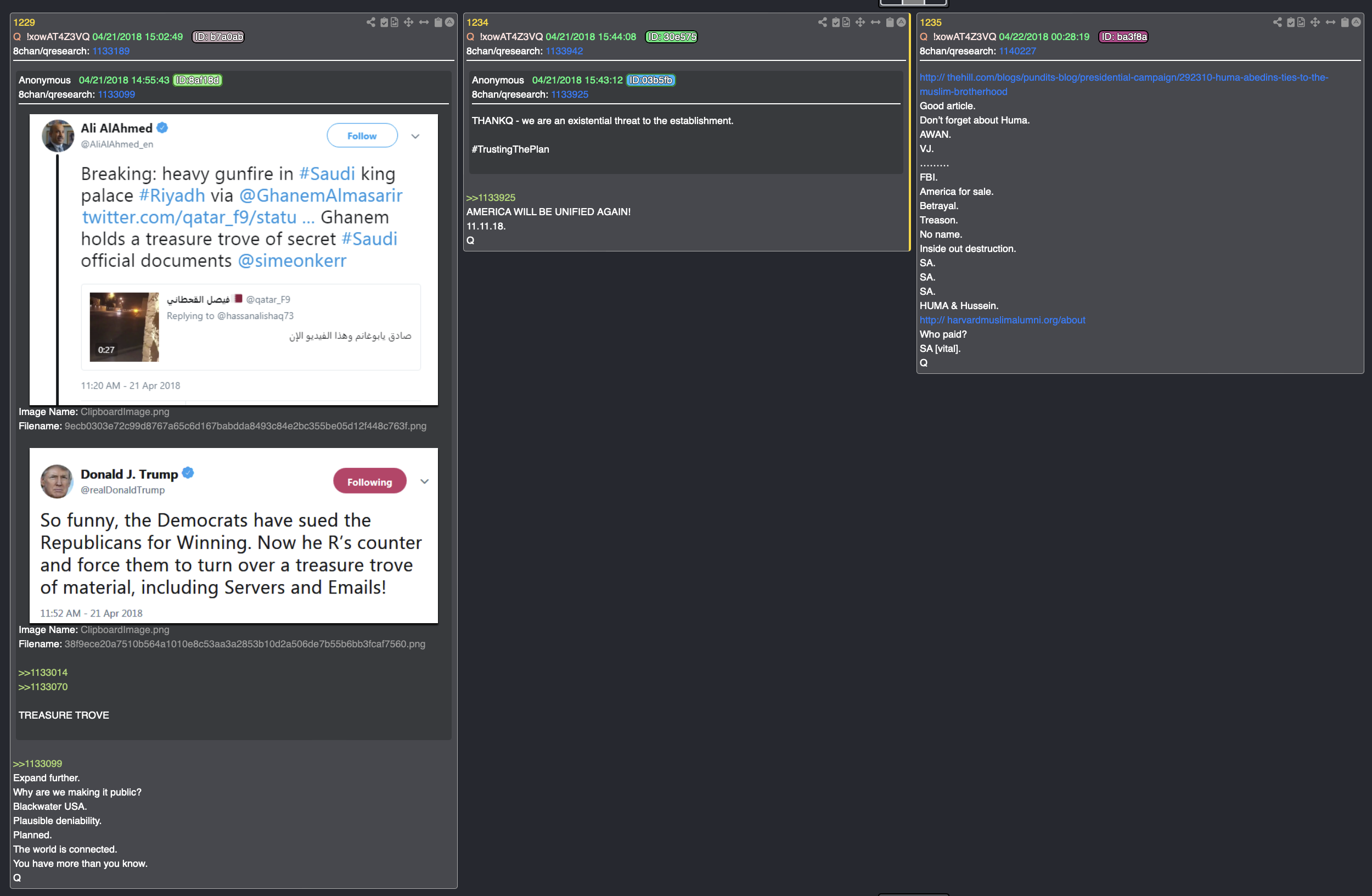Viewport: 1372px width, 896px height.
Task: Open post number 1229 heading
Action: click(24, 23)
